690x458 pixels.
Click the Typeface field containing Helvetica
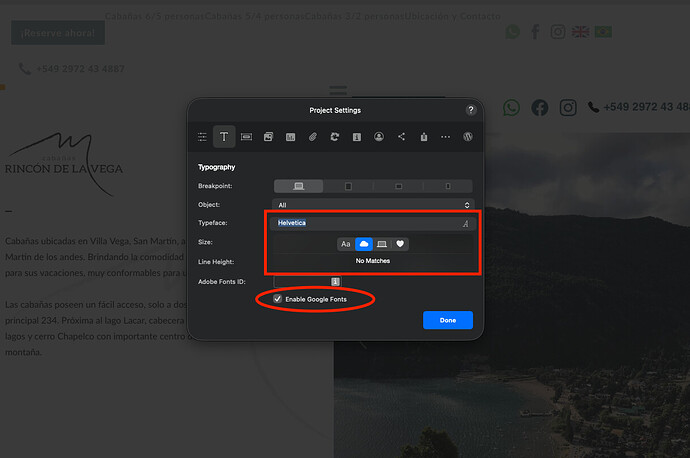pos(360,224)
